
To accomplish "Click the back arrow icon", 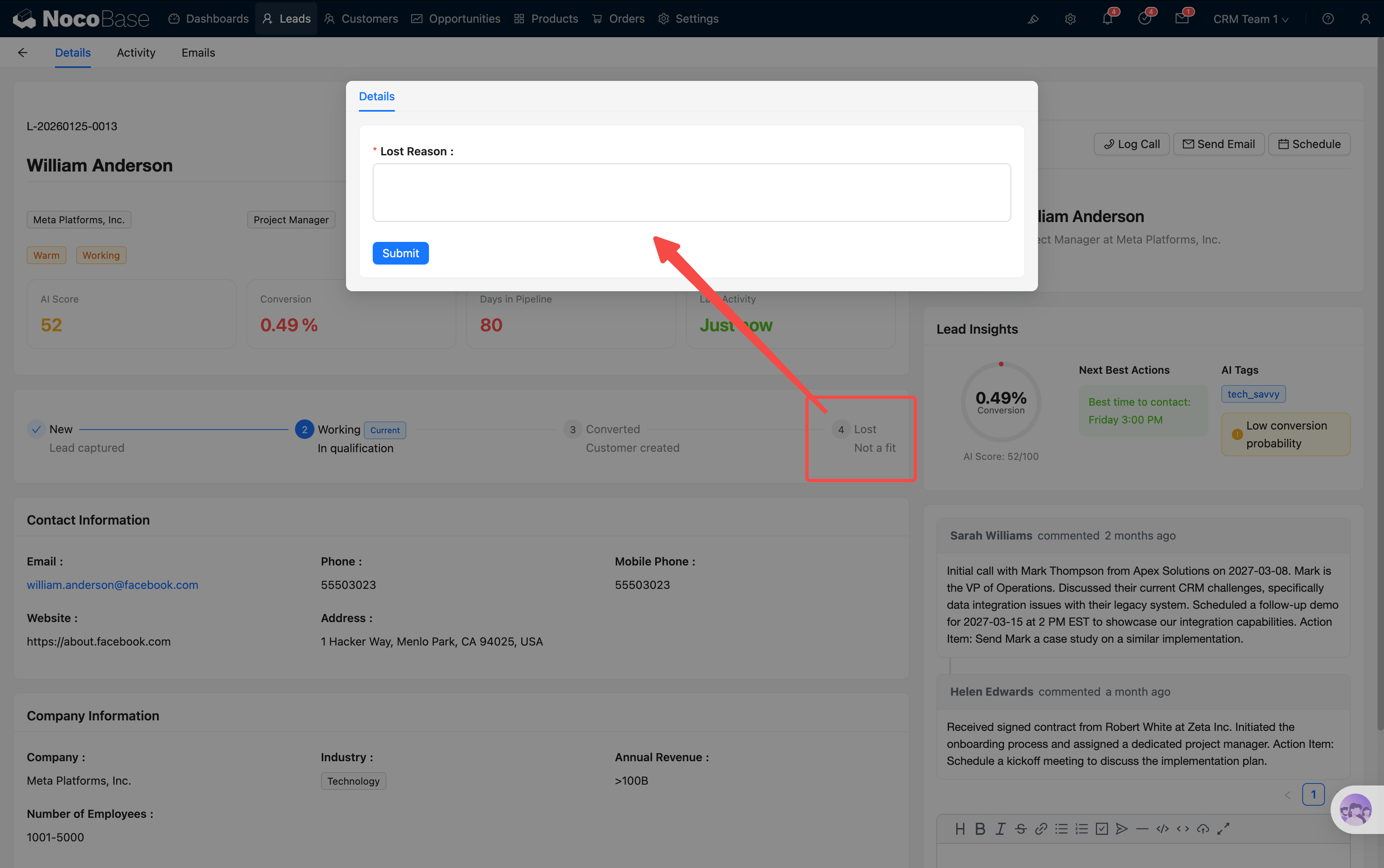I will pos(22,53).
